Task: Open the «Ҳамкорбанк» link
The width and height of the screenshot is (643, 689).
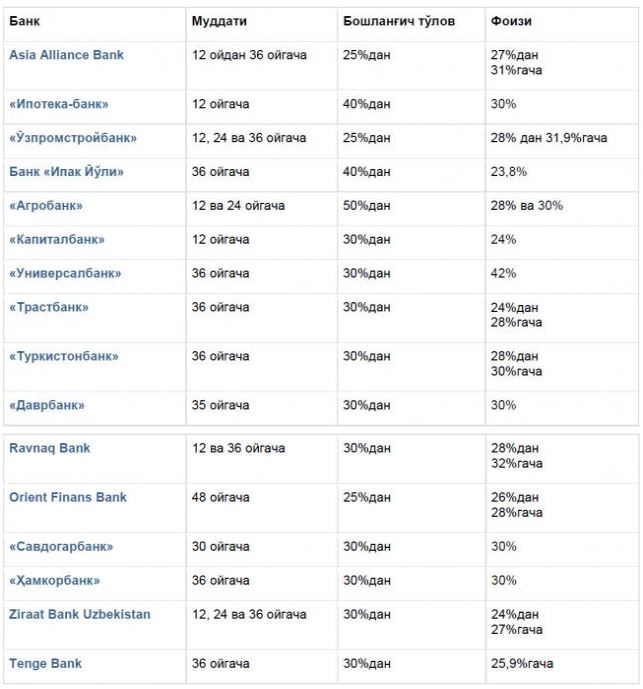Action: point(55,581)
